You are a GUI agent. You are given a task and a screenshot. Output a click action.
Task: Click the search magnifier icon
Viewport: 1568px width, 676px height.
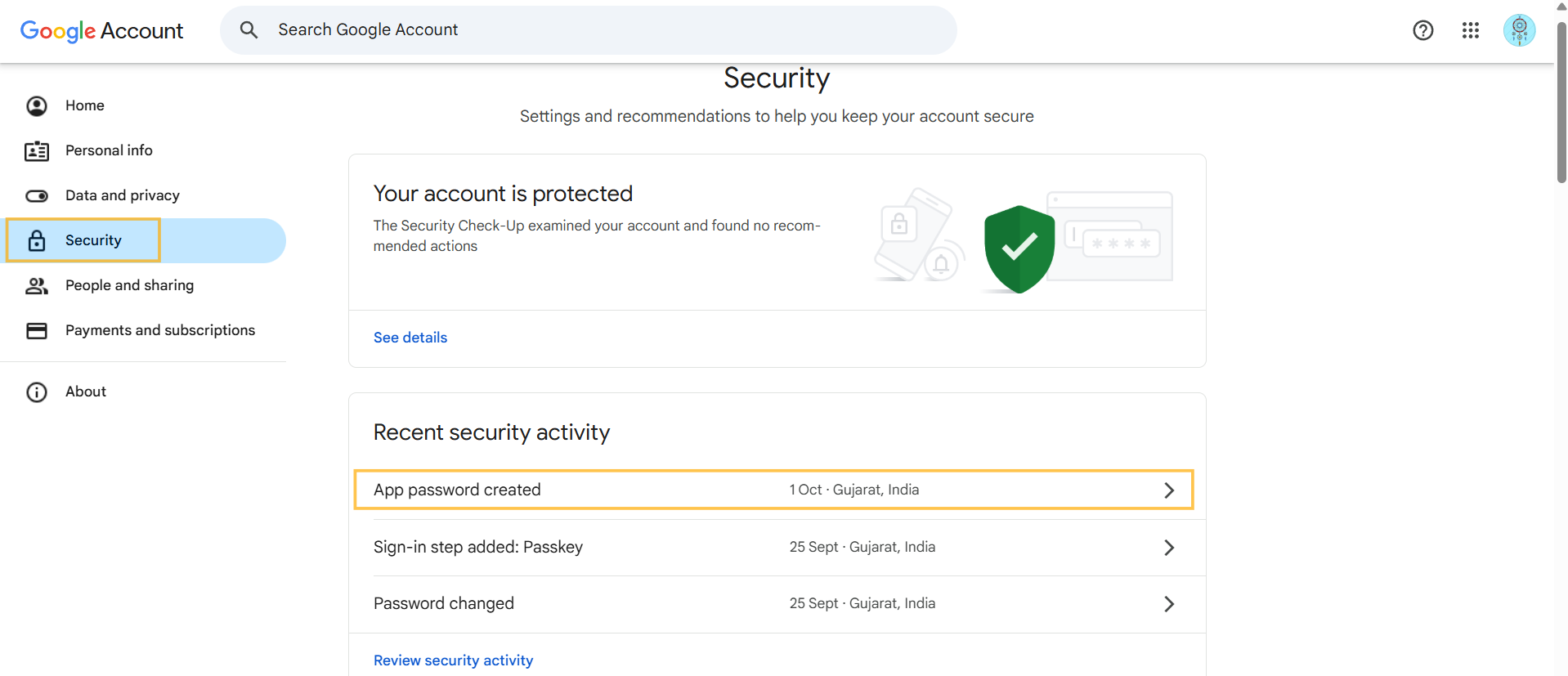point(249,30)
